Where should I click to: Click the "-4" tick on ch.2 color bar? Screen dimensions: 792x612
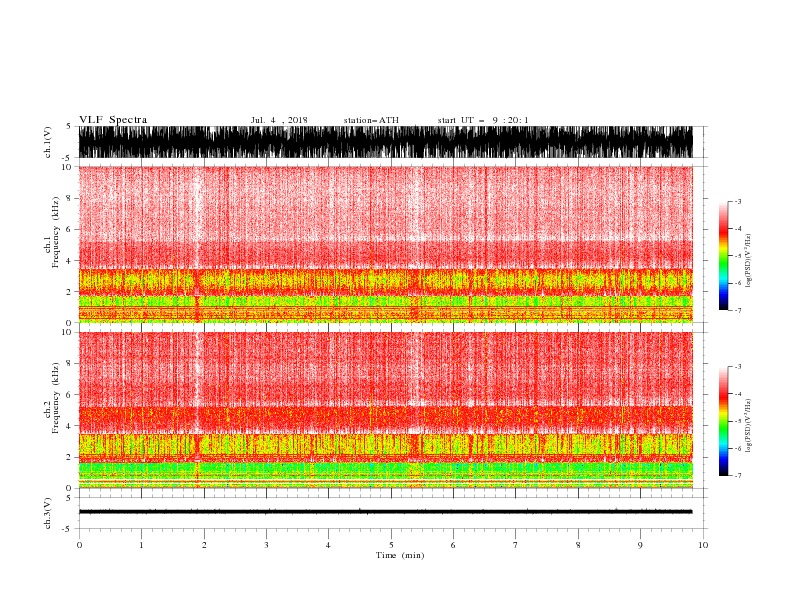pyautogui.click(x=738, y=394)
